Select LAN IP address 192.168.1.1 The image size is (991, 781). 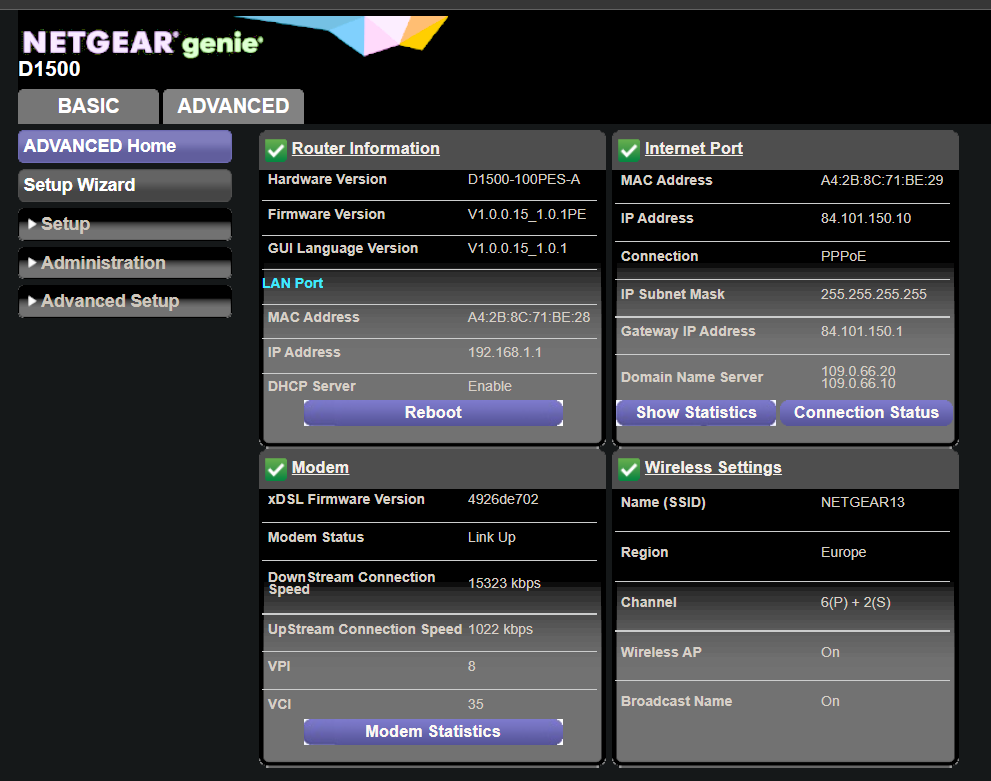click(x=504, y=353)
